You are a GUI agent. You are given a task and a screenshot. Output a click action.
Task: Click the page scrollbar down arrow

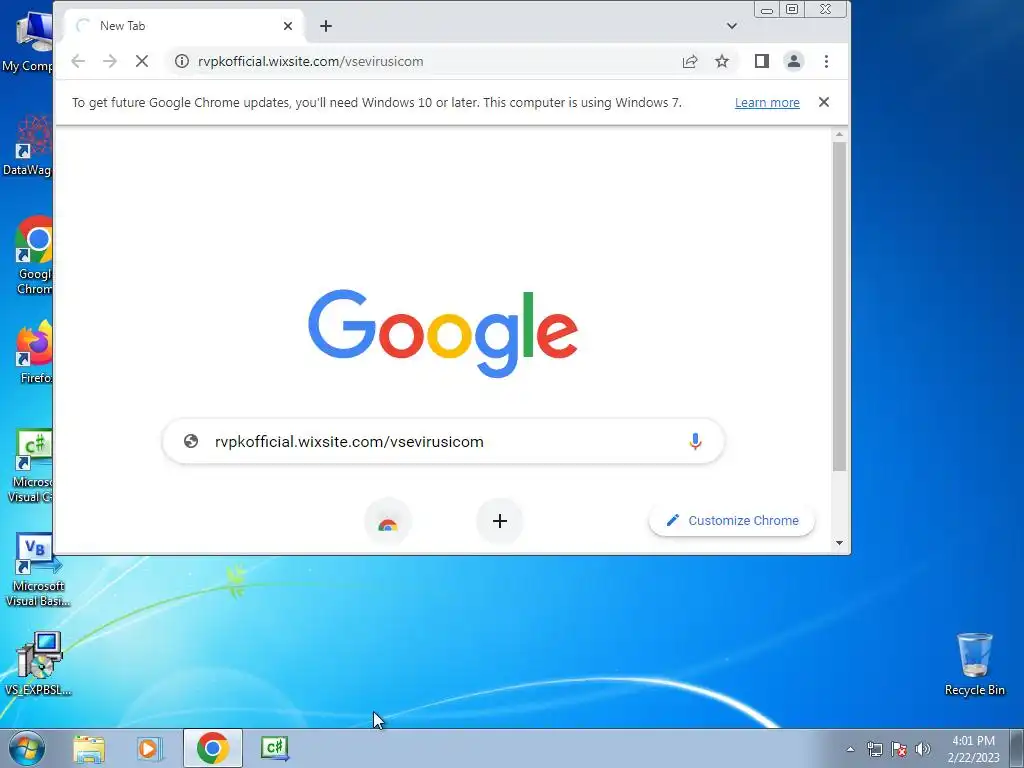pyautogui.click(x=839, y=543)
